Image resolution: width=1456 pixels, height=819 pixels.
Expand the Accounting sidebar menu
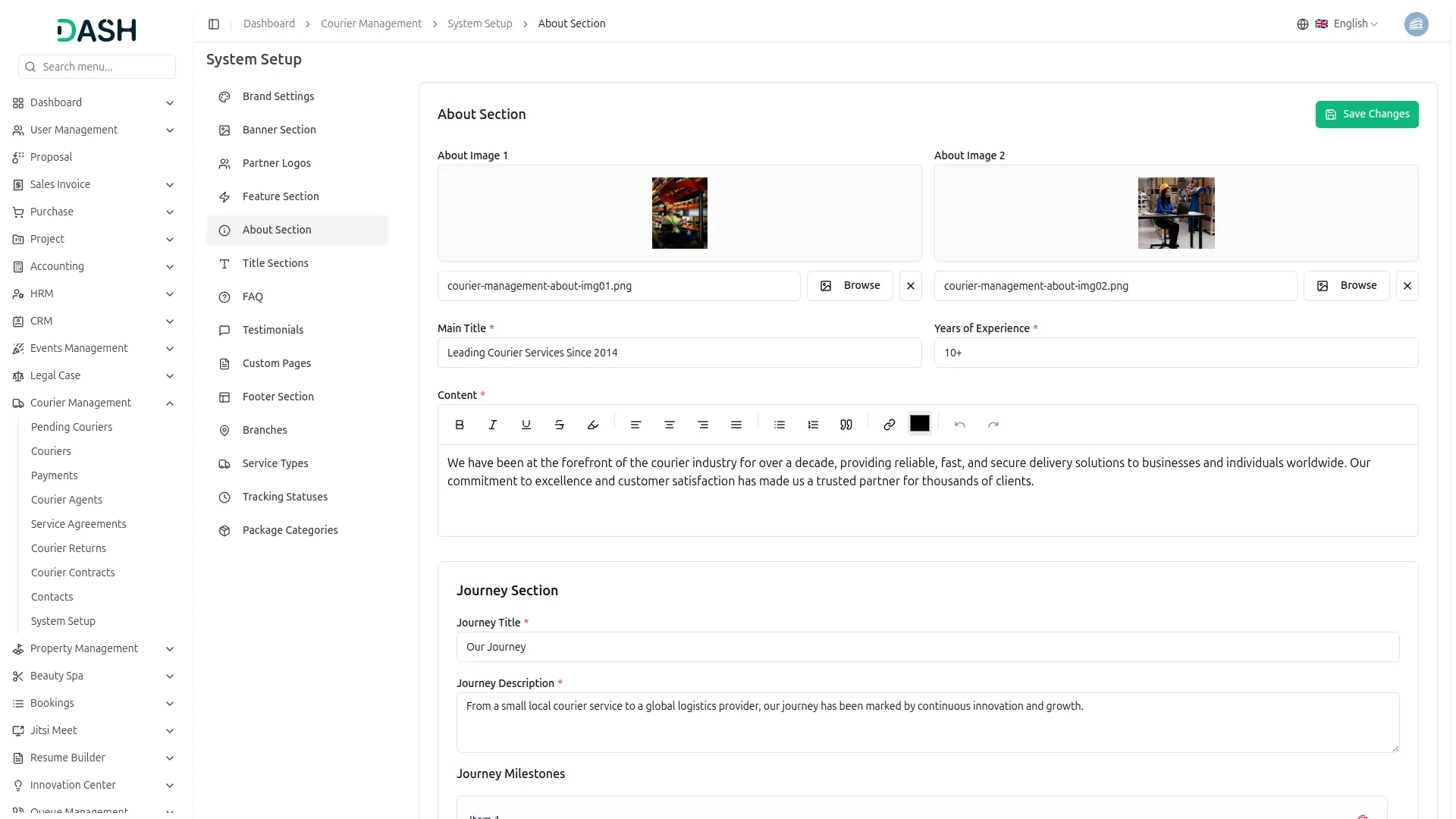coord(170,267)
